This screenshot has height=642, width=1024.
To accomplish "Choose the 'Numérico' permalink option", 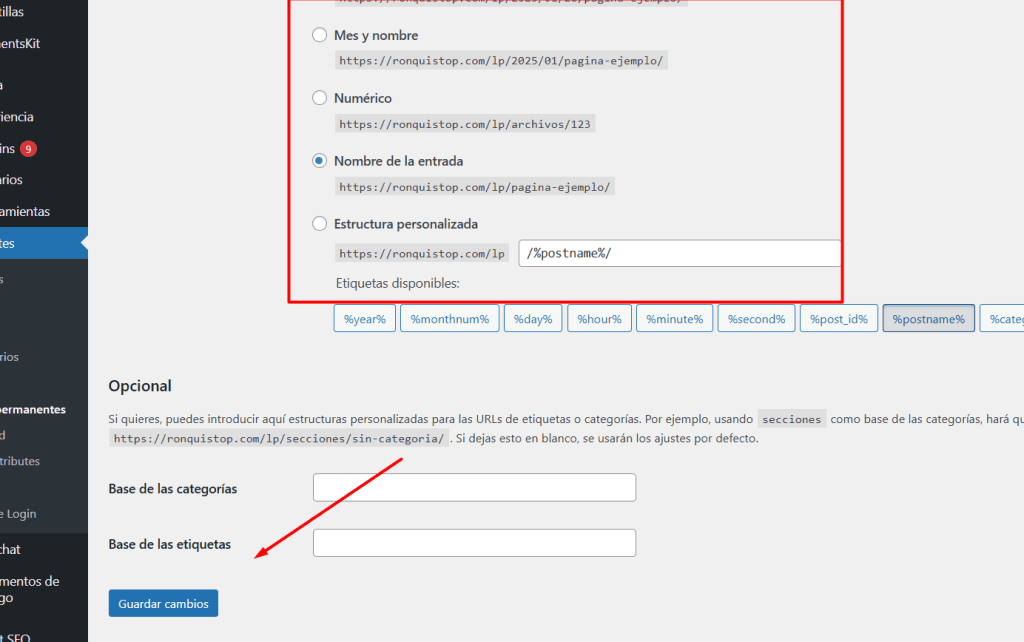I will point(320,98).
